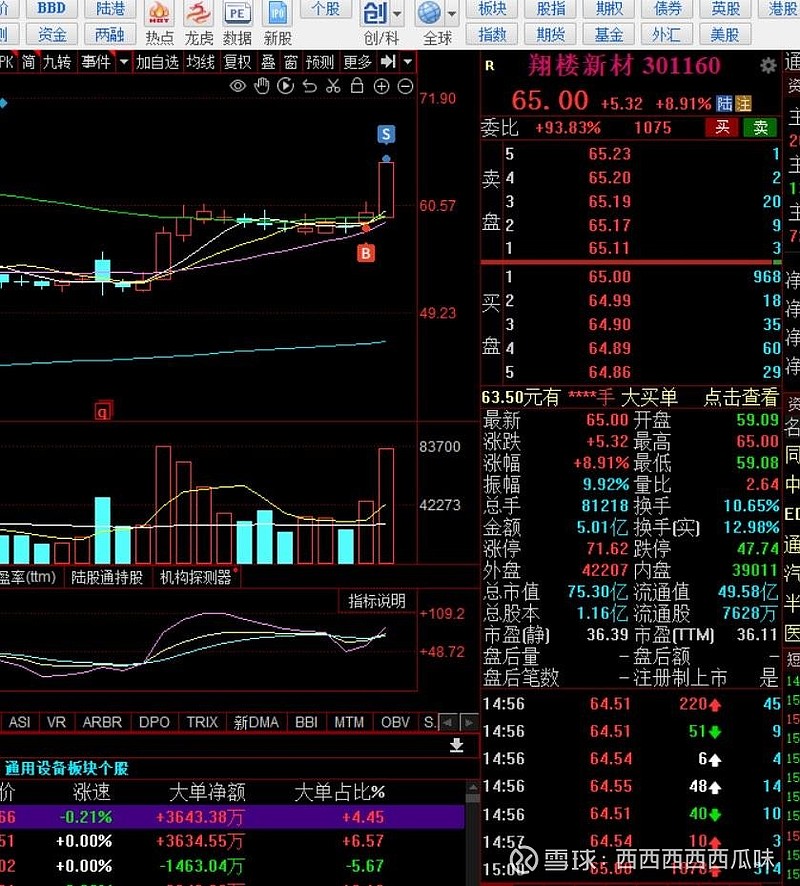Click the 指标说明 indicator description button

377,601
